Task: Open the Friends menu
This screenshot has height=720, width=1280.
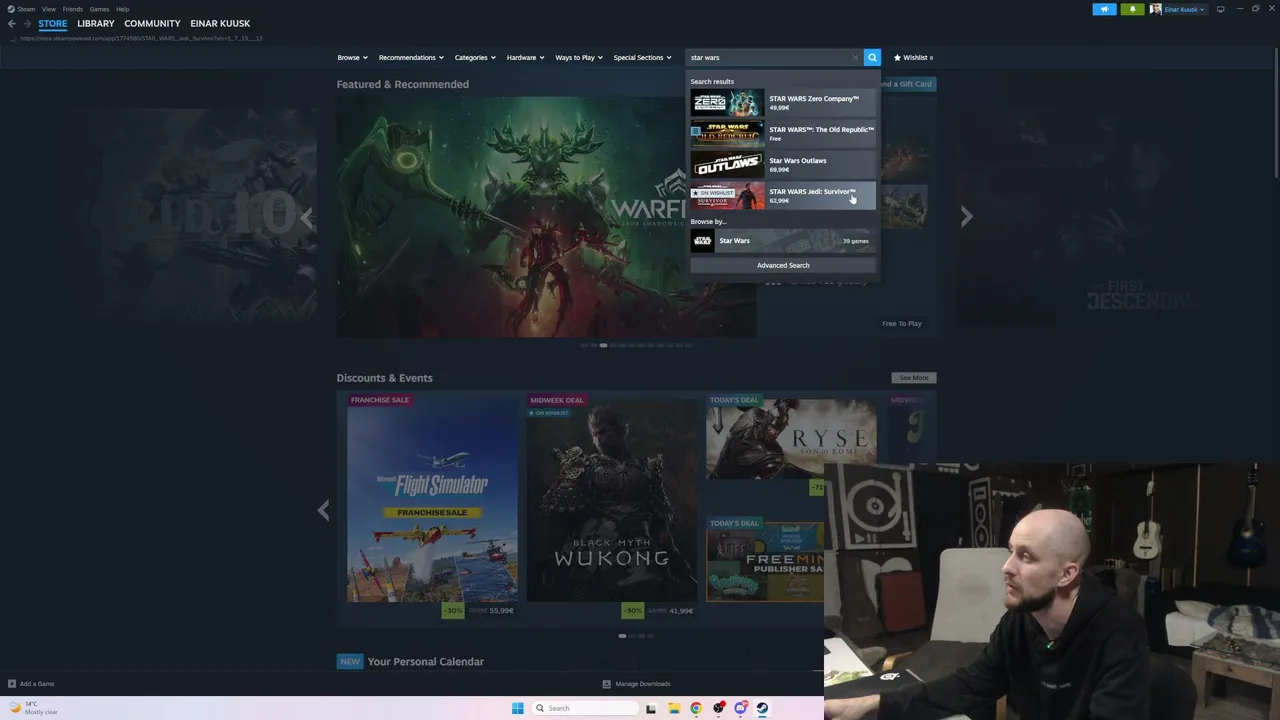Action: pyautogui.click(x=73, y=9)
